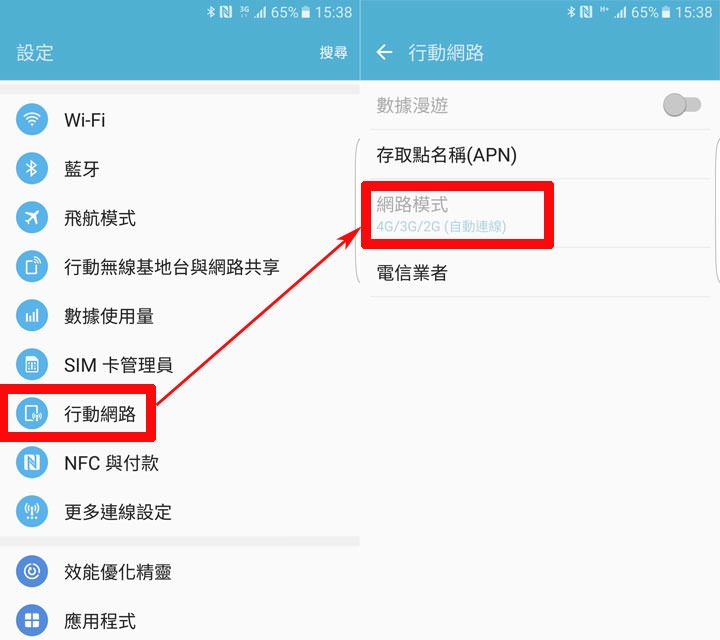
Task: Tap the NFC payment icon
Action: (x=32, y=462)
